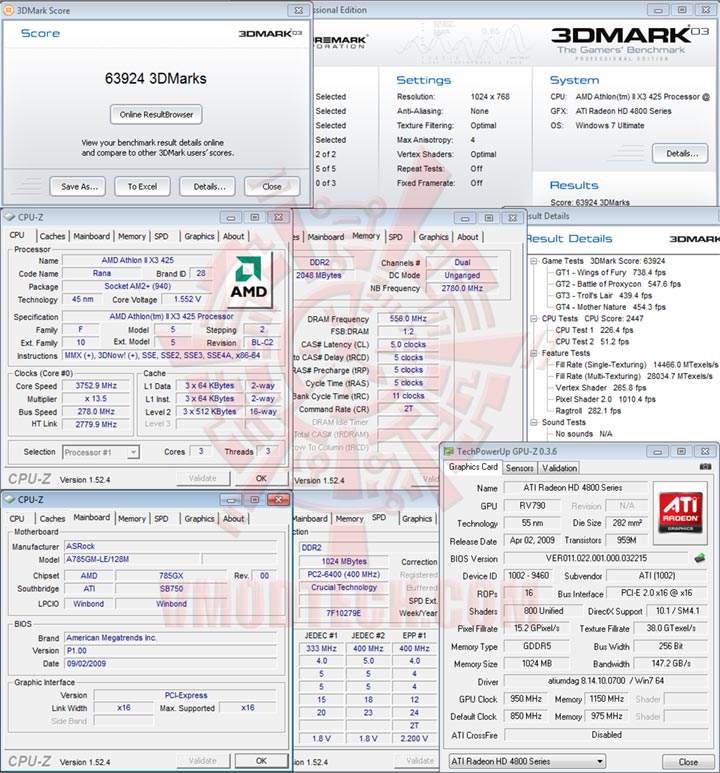Click the Crucial Technology manufacturer field

343,587
